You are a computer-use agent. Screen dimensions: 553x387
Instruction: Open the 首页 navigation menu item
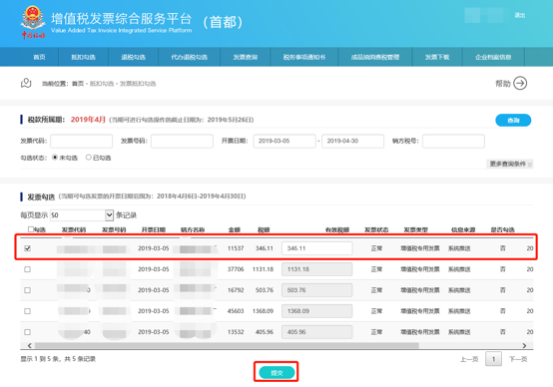click(39, 57)
